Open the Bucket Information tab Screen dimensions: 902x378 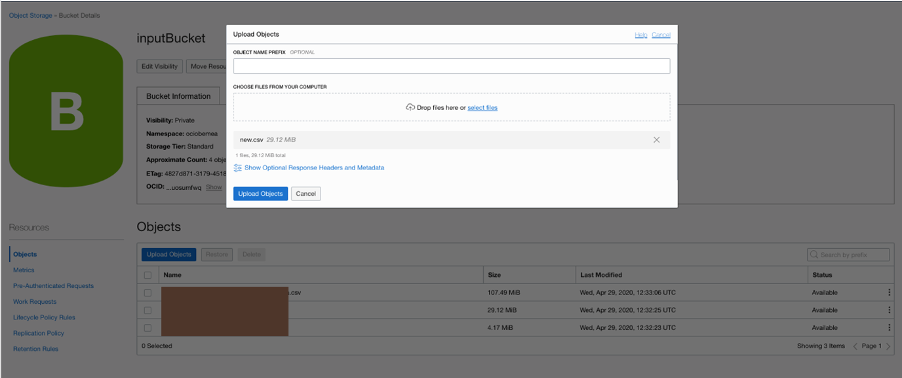pyautogui.click(x=178, y=96)
